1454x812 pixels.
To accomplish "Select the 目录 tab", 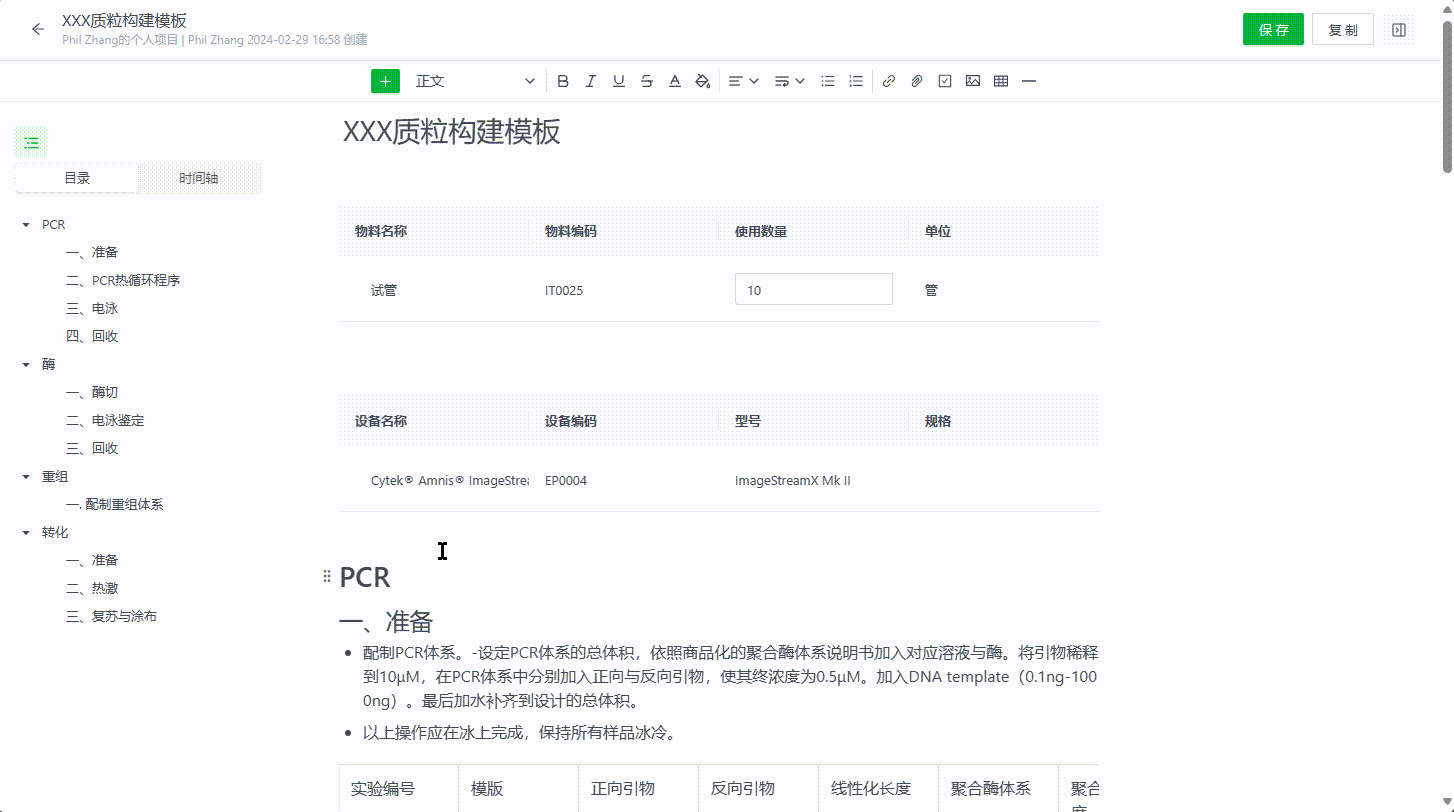I will click(x=77, y=178).
